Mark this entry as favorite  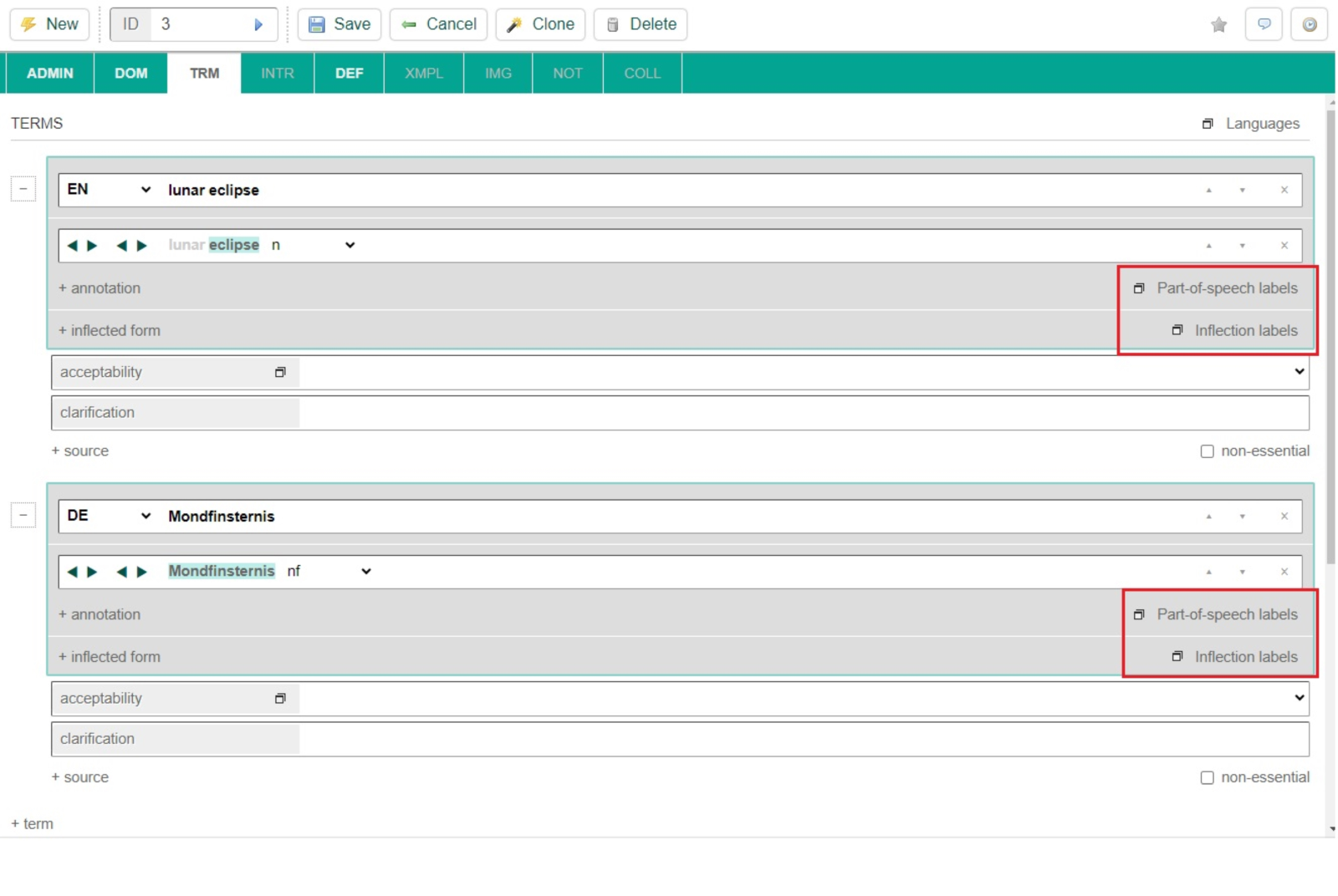click(1219, 24)
